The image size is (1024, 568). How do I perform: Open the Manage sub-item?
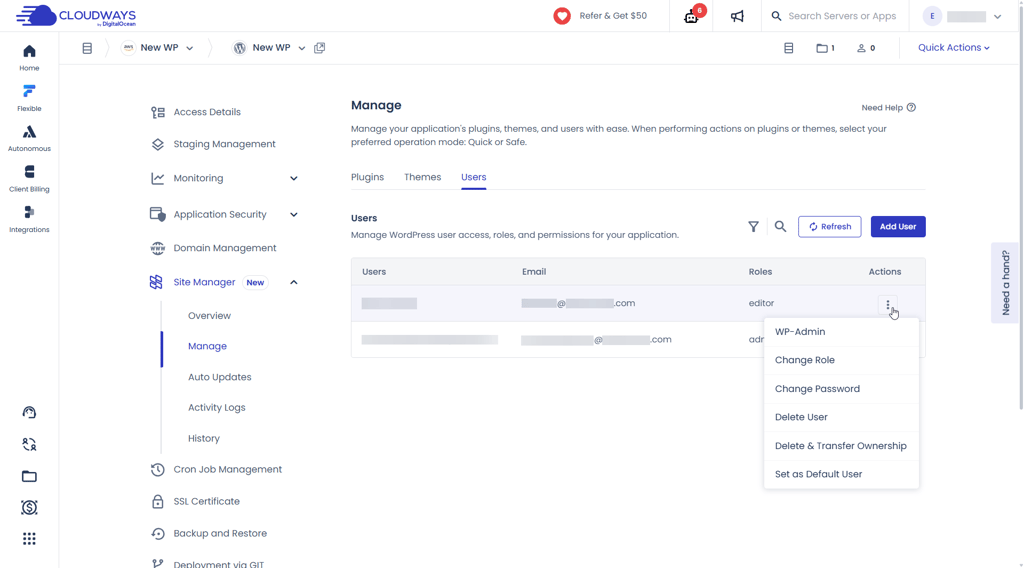[207, 346]
